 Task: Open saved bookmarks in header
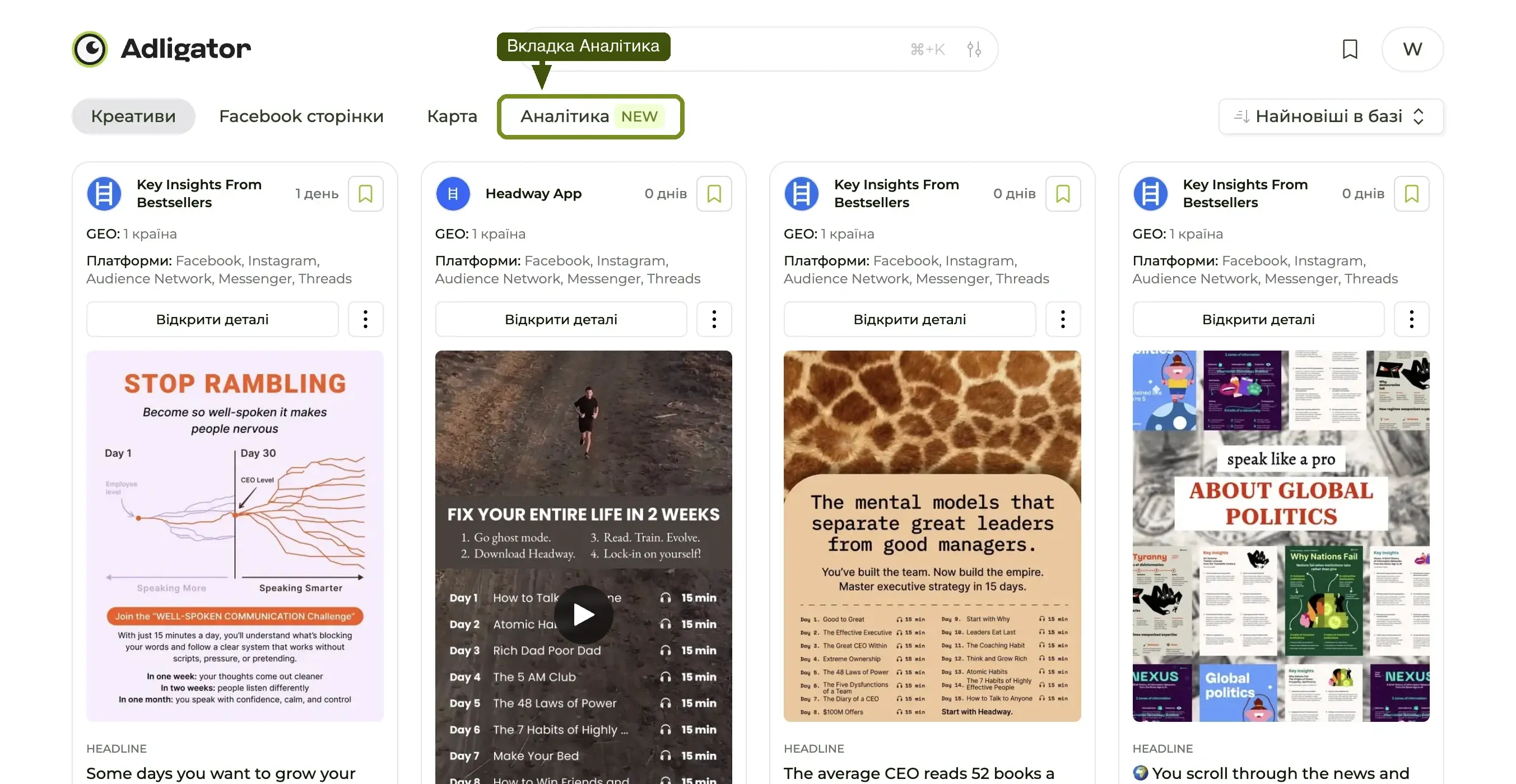point(1350,49)
